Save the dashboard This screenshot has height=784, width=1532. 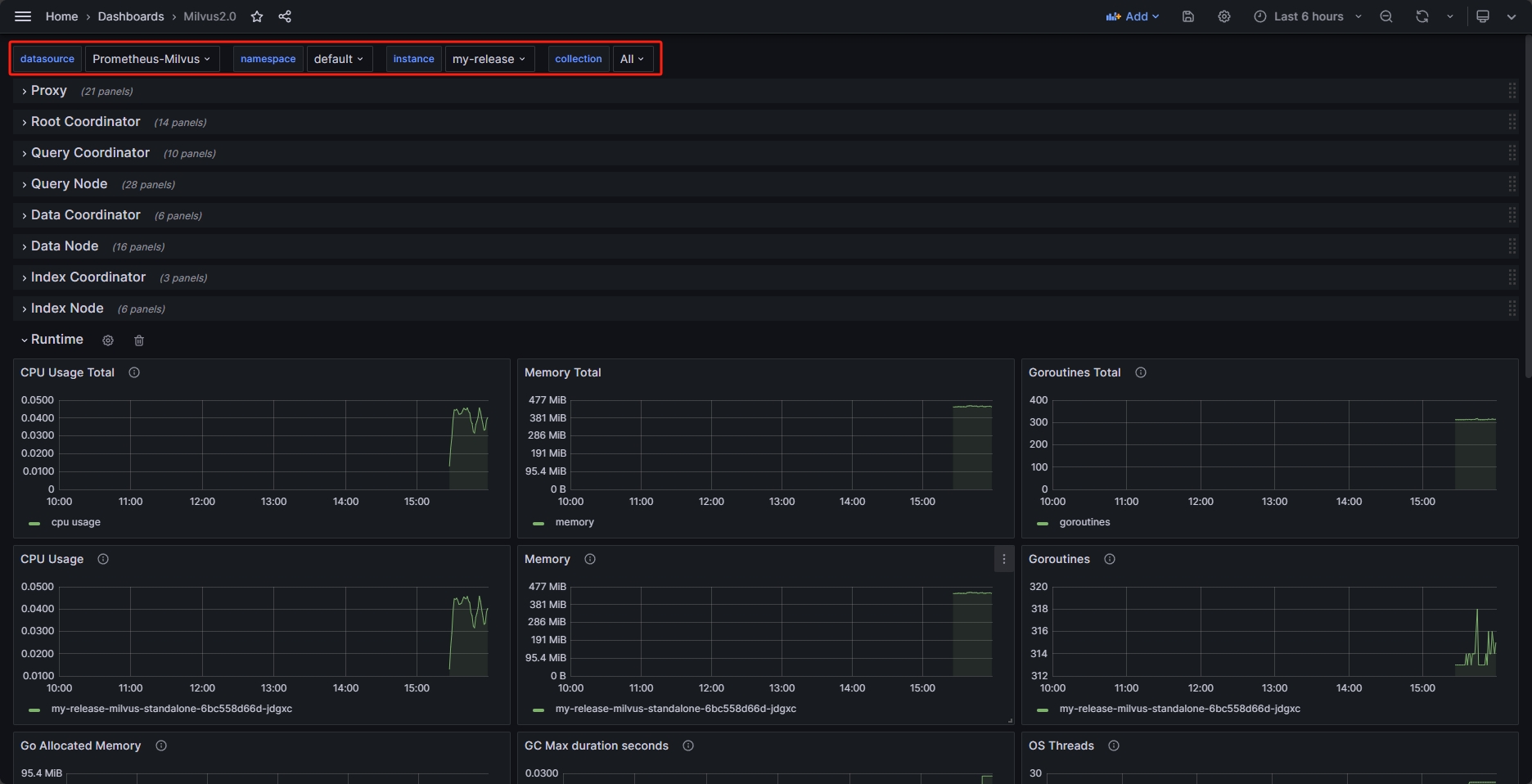[x=1188, y=16]
